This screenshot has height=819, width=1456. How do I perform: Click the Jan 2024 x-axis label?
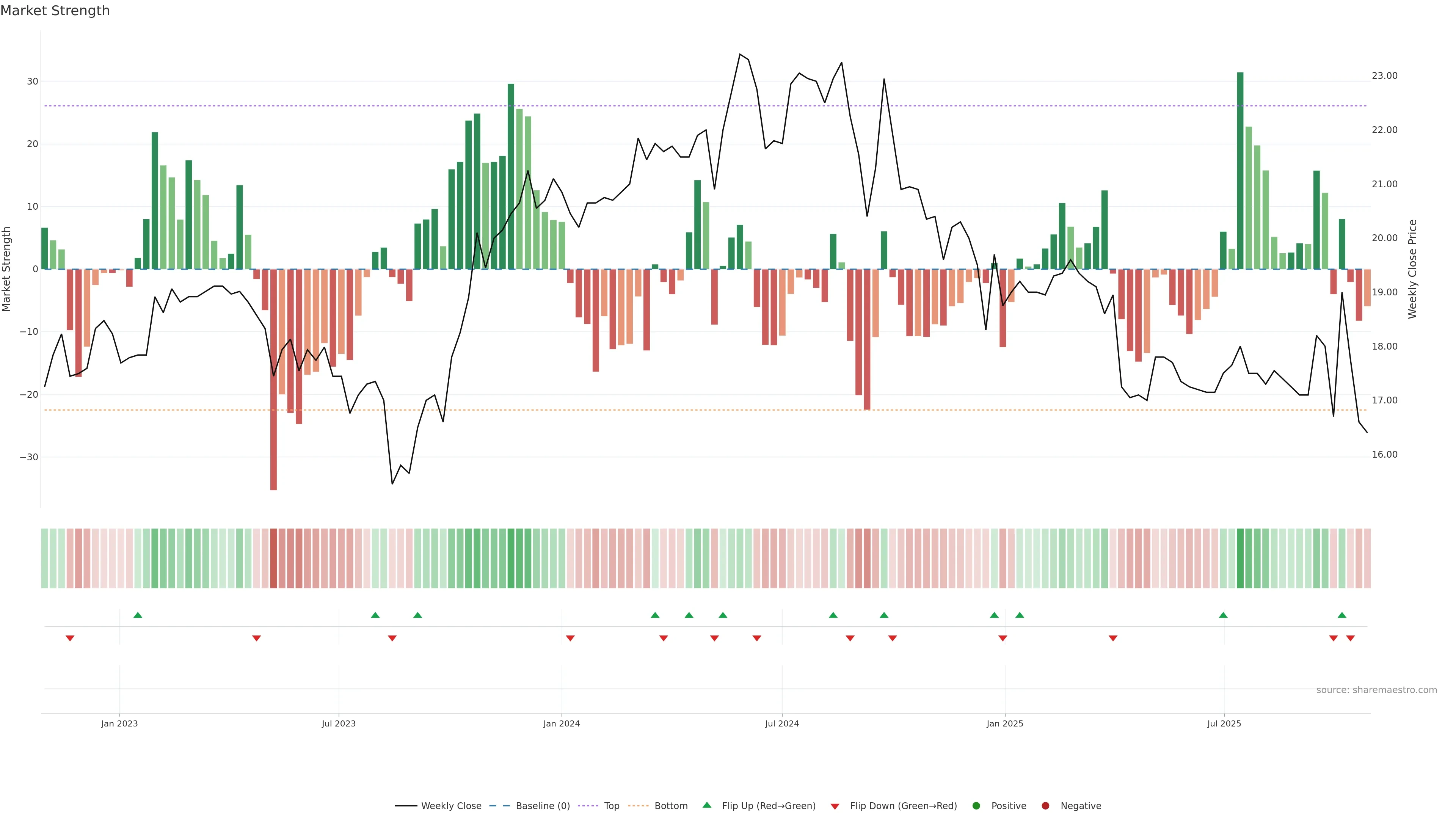pyautogui.click(x=561, y=723)
